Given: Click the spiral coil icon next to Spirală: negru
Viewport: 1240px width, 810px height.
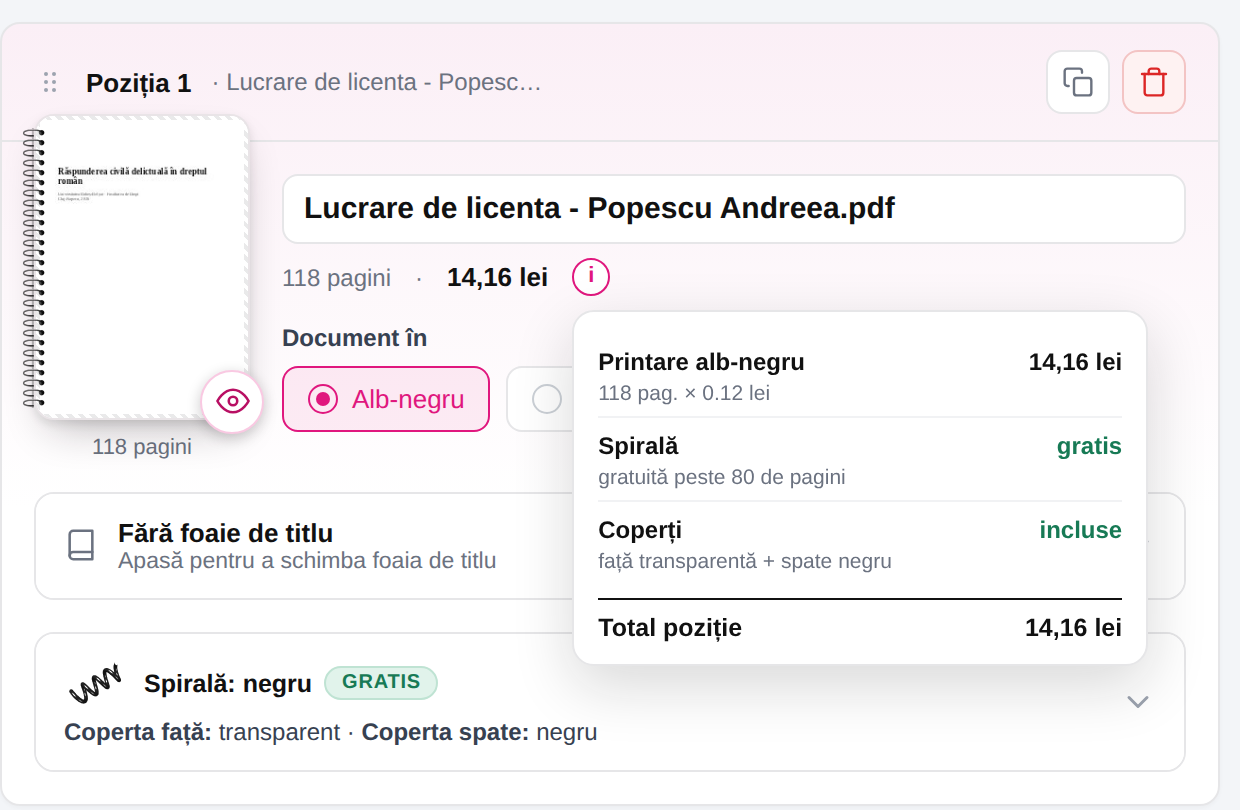Looking at the screenshot, I should pos(95,684).
